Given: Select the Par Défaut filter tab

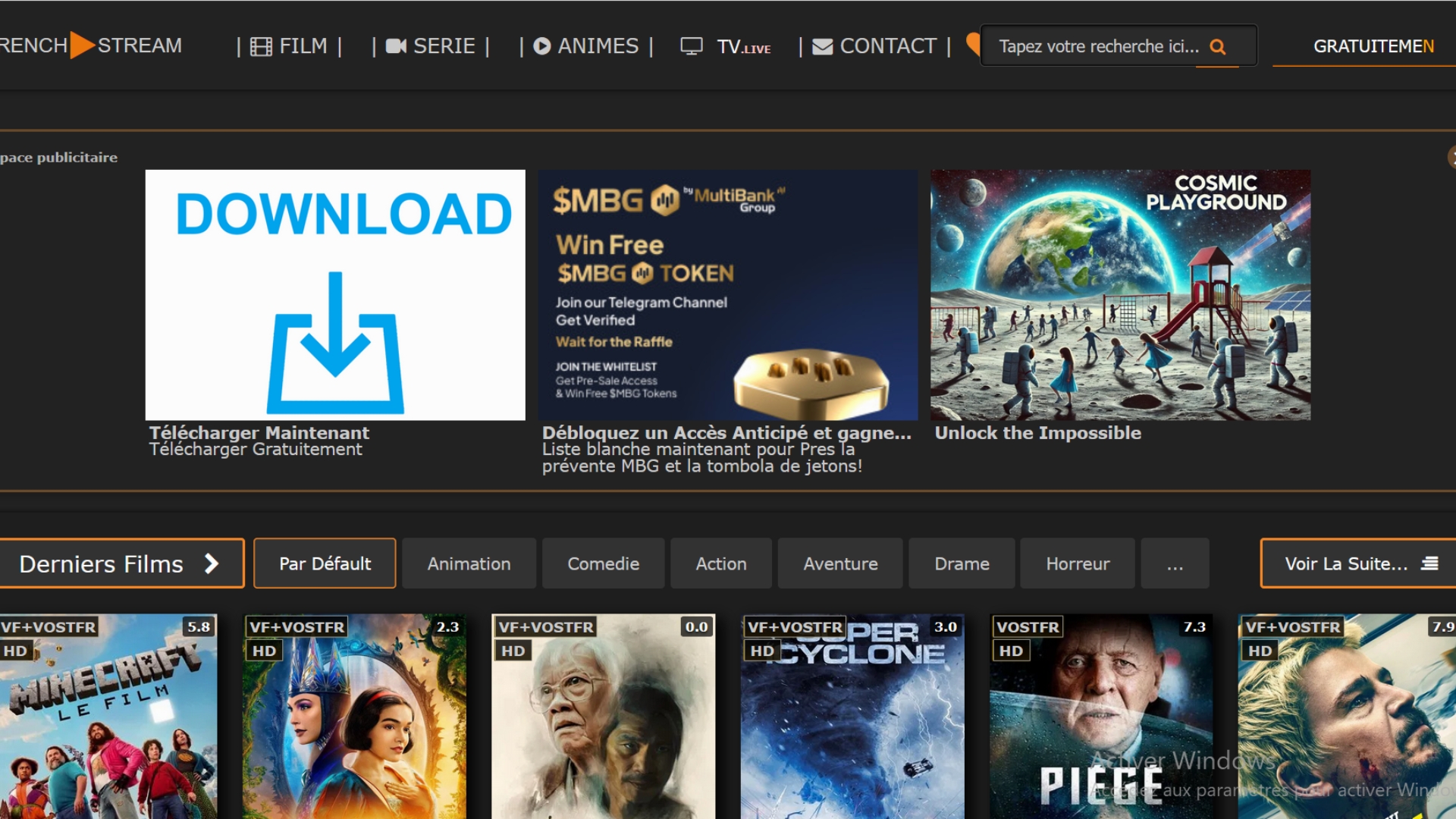Looking at the screenshot, I should [325, 563].
